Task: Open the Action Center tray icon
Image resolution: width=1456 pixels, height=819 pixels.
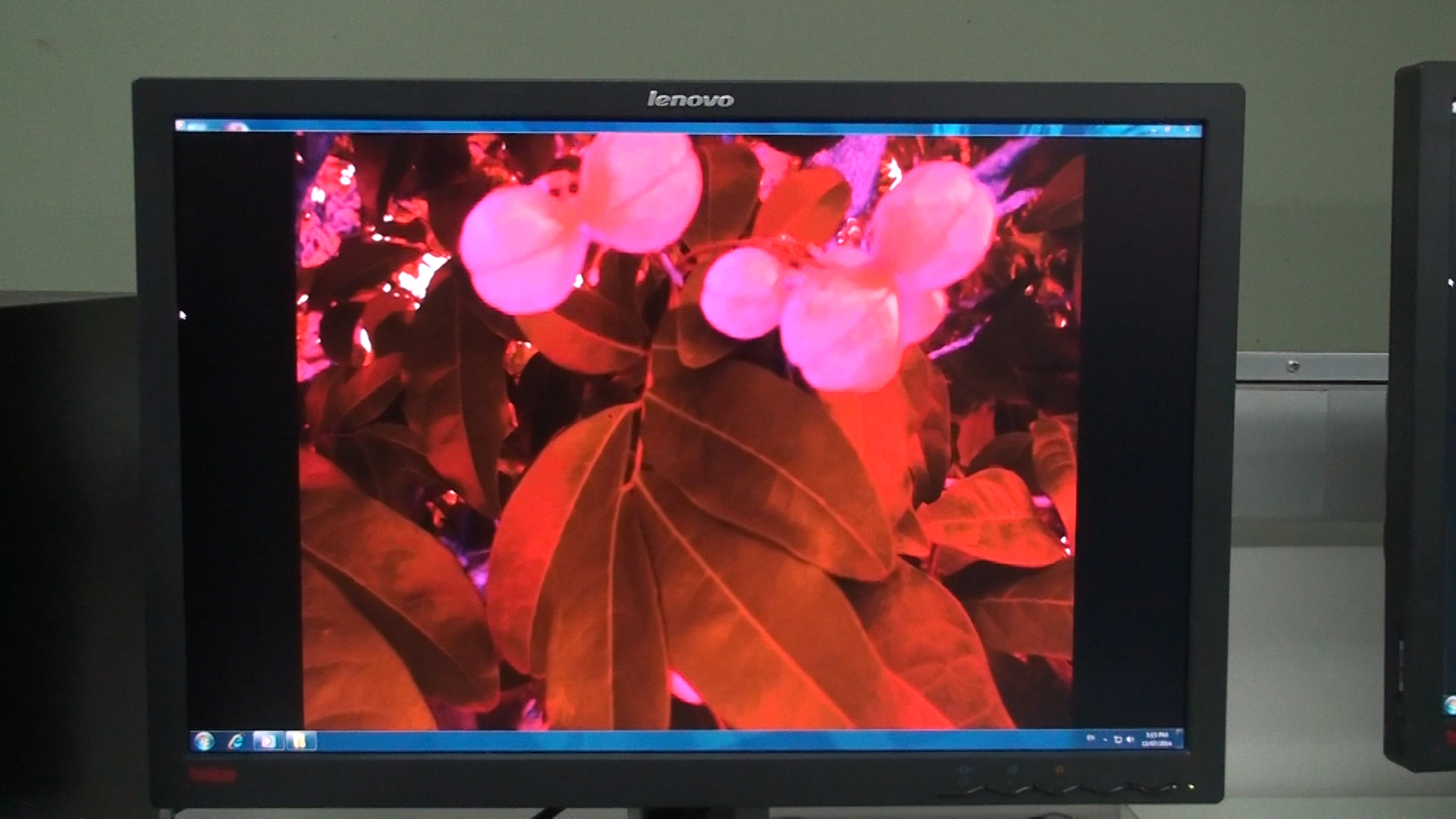Action: point(1117,739)
